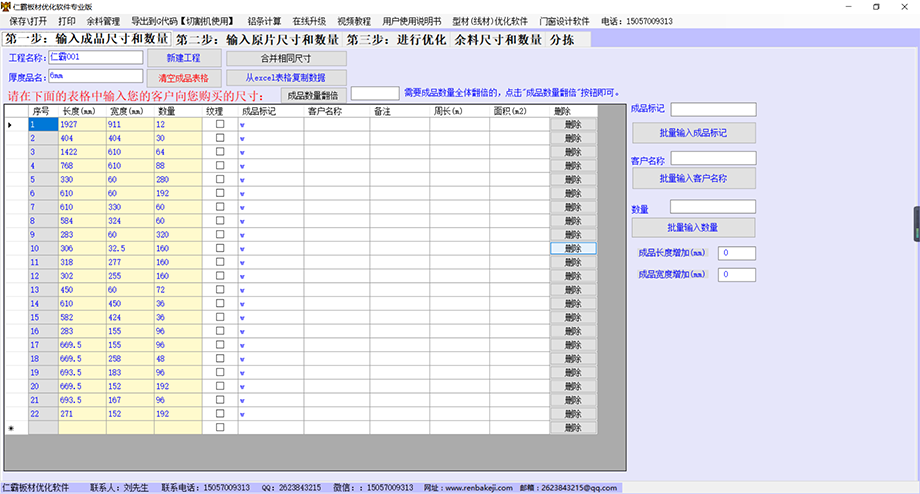Toggle 纹理 checkbox in row 3
Image resolution: width=920 pixels, height=494 pixels.
pos(220,151)
